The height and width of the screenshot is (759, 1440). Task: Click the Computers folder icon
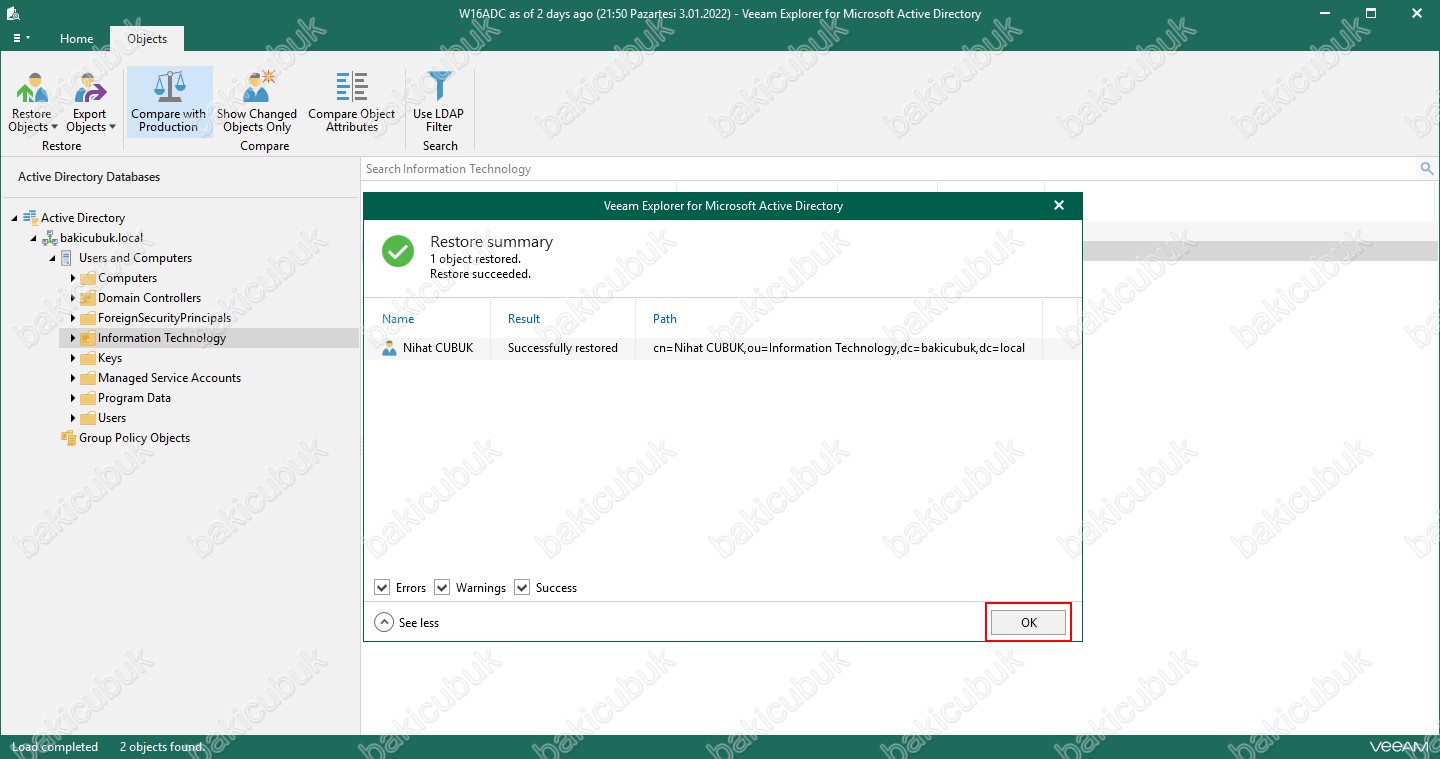88,278
